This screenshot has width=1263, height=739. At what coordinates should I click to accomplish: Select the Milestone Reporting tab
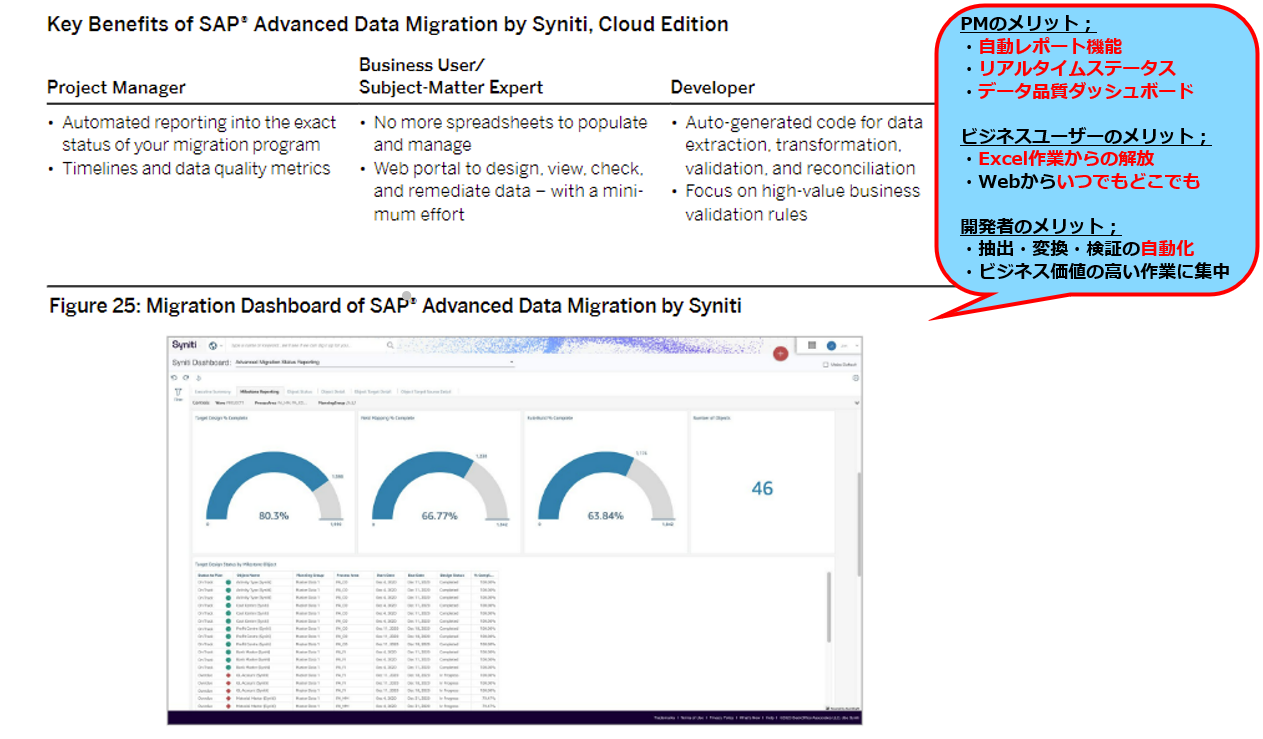259,392
